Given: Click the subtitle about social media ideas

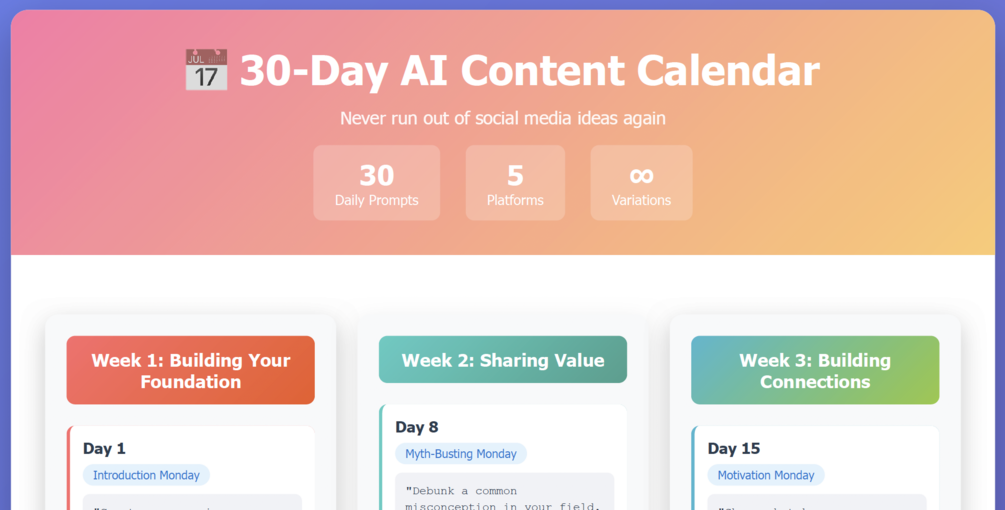Looking at the screenshot, I should [502, 118].
